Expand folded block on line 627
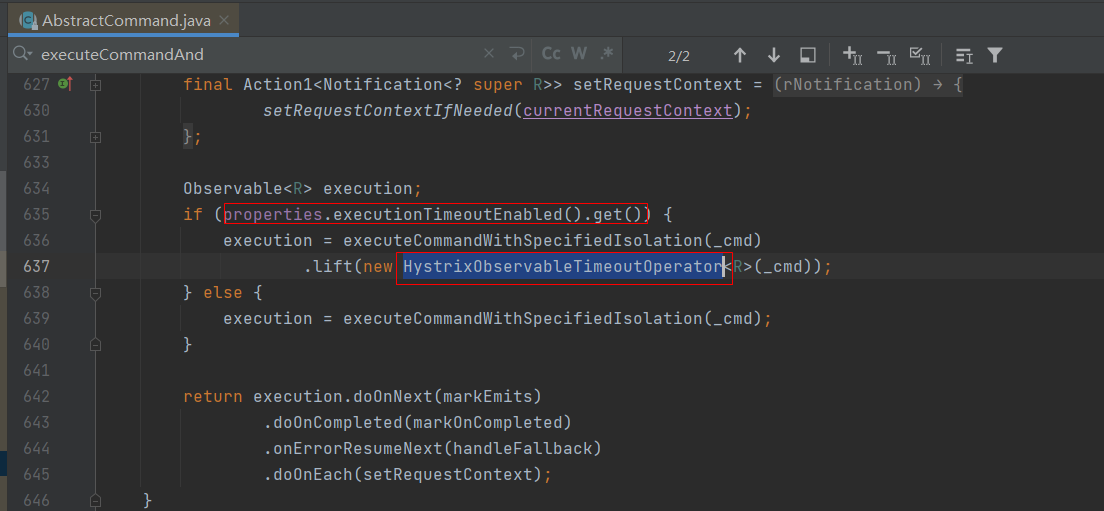1104x511 pixels. point(96,85)
